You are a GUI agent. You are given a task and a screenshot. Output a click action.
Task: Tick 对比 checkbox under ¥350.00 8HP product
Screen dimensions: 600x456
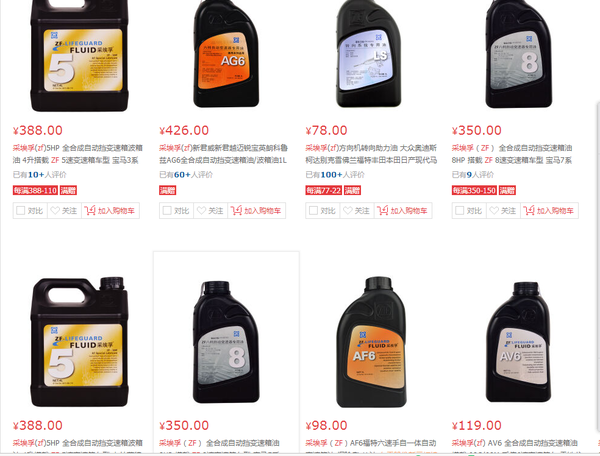pyautogui.click(x=460, y=210)
